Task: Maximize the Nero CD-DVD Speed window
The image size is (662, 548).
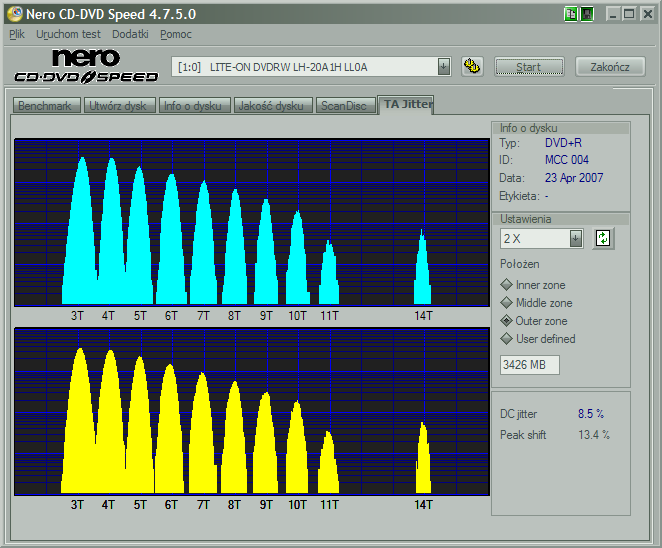Action: (x=629, y=14)
